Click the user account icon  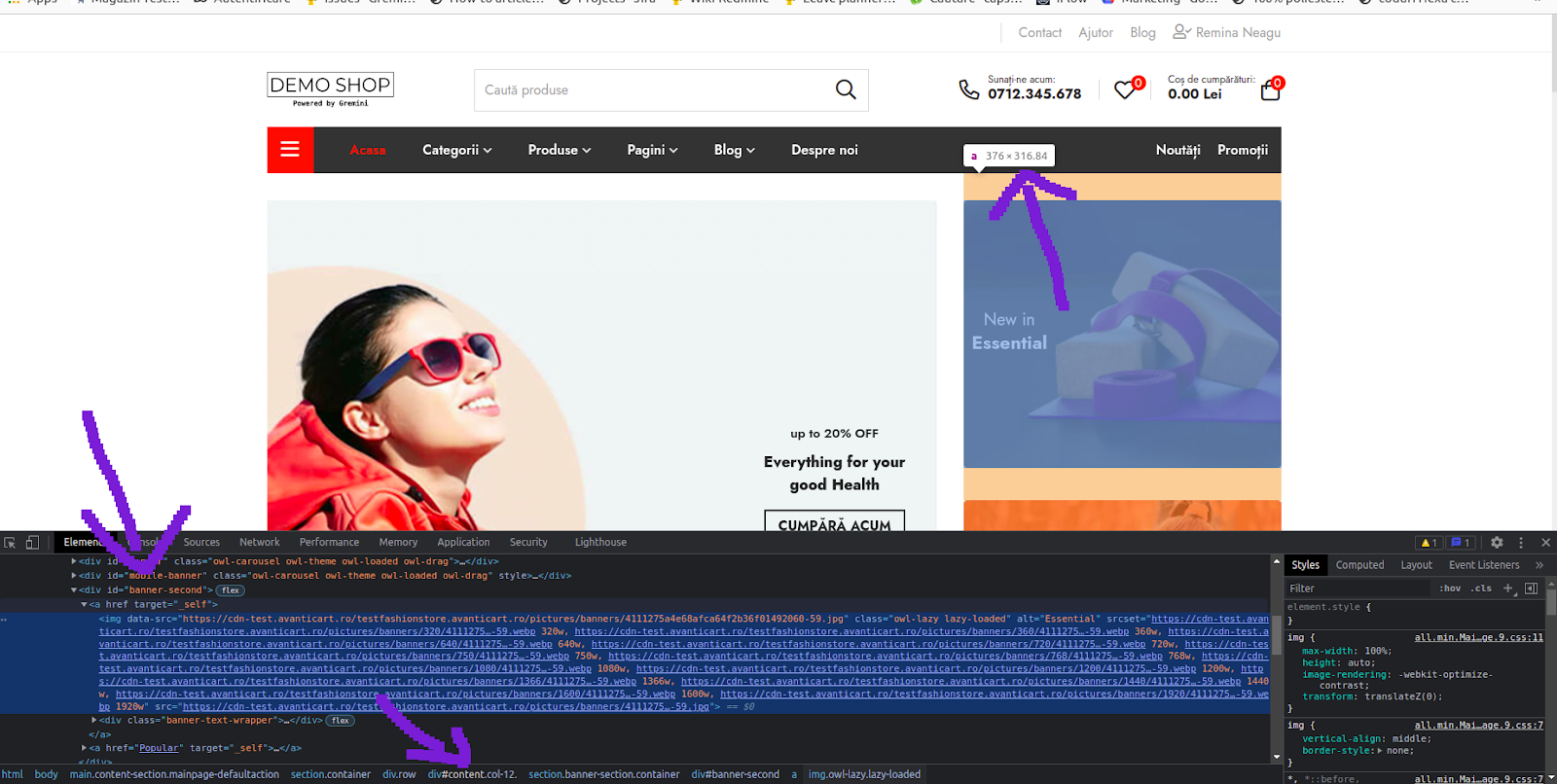coord(1181,32)
